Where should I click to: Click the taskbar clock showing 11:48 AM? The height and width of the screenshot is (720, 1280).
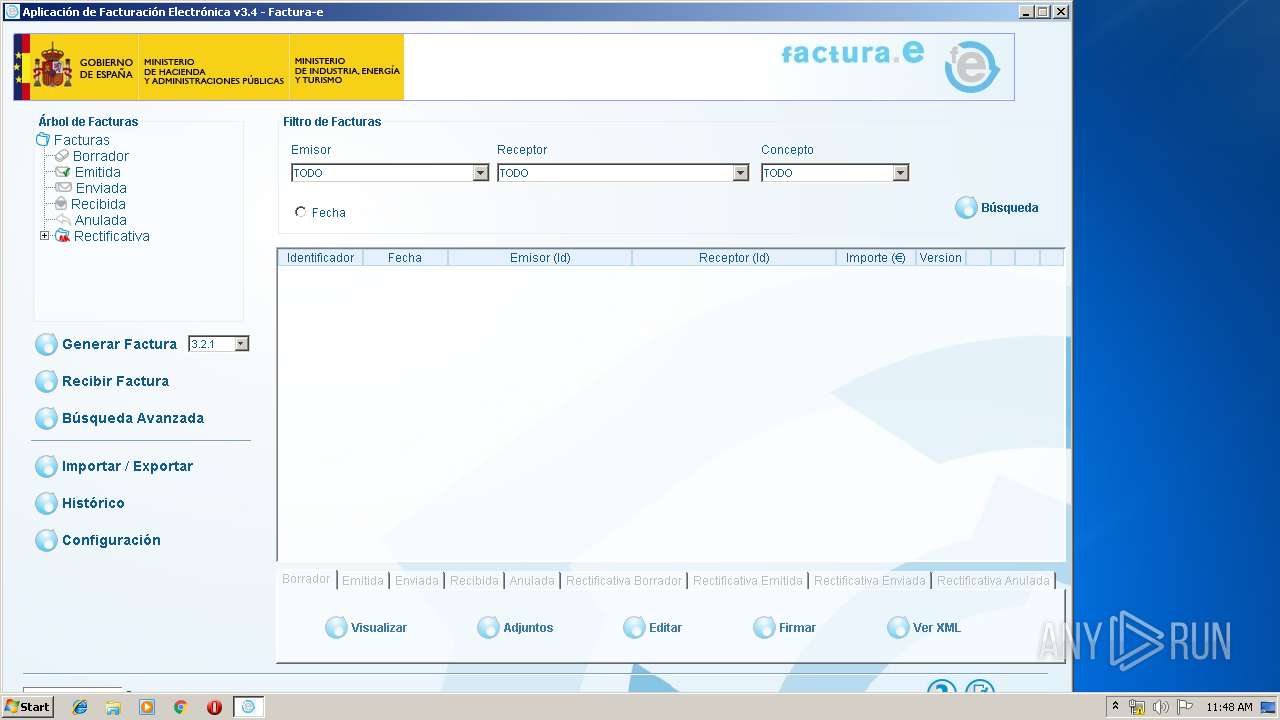tap(1229, 707)
